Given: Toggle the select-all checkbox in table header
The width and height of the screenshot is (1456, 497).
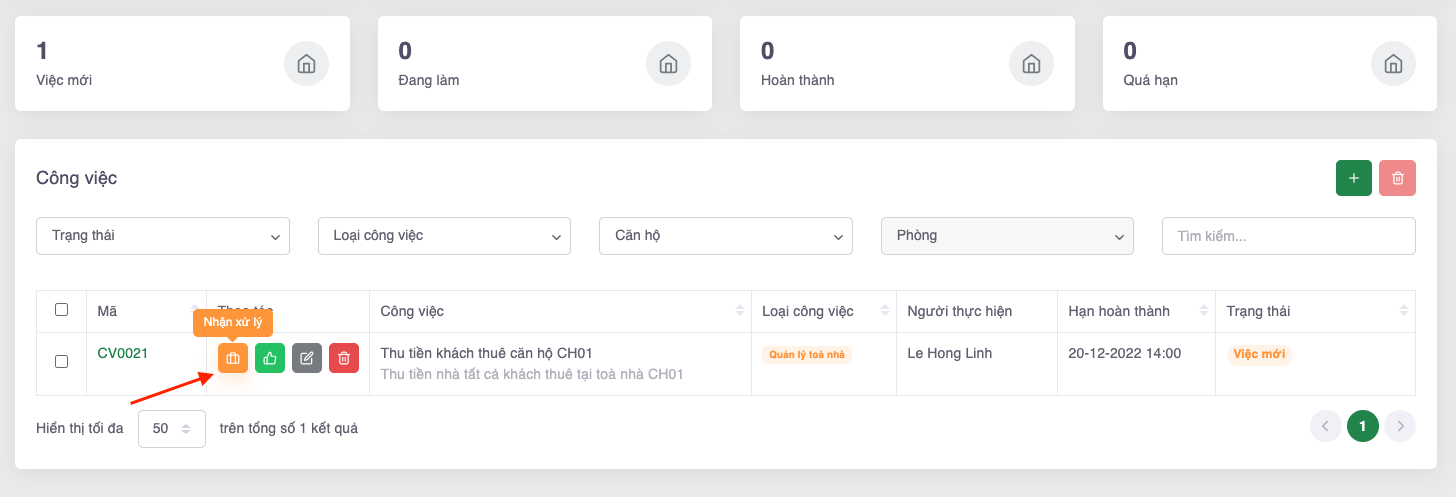Looking at the screenshot, I should pos(61,310).
